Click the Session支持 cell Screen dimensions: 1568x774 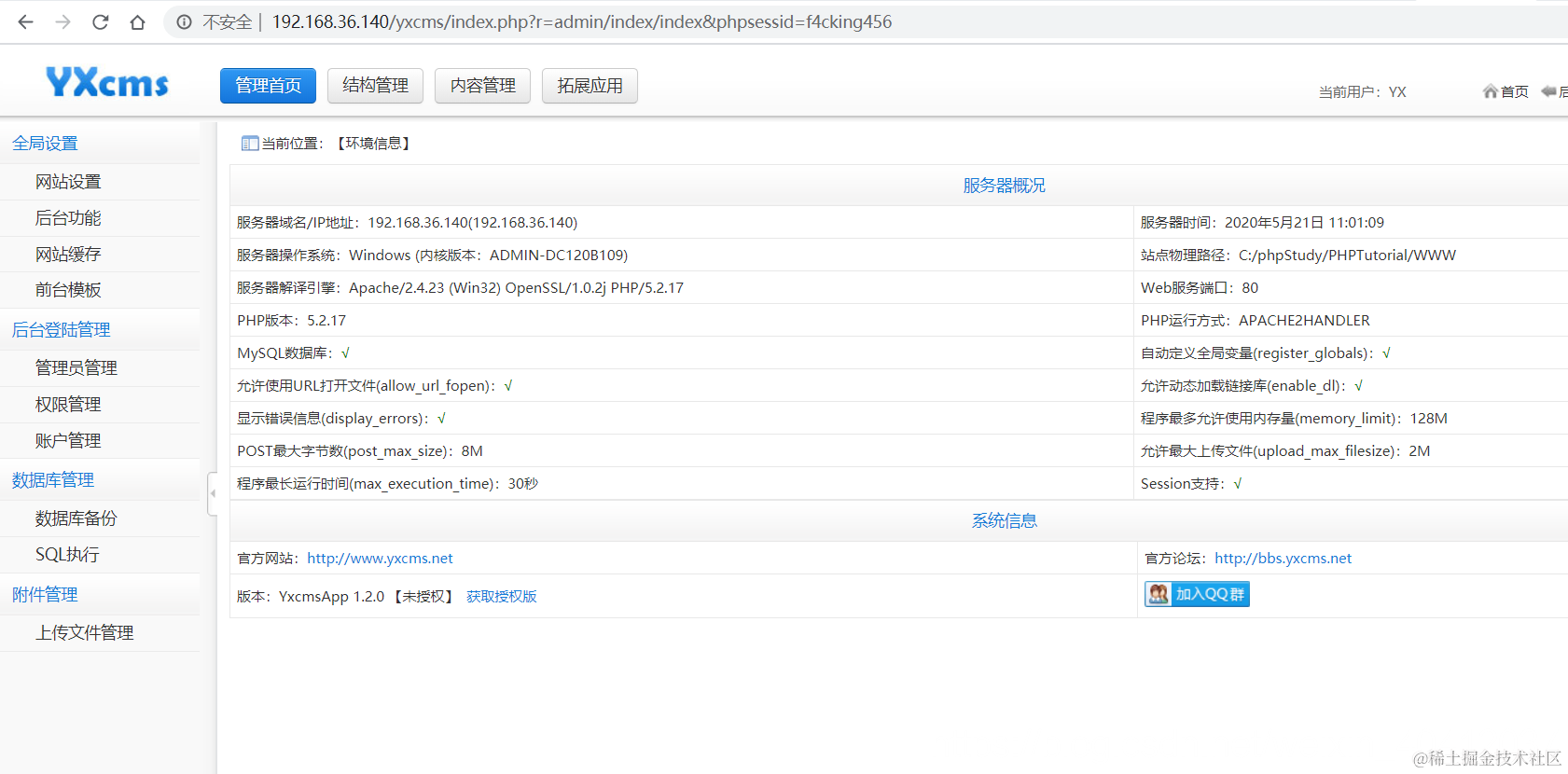coord(1351,484)
